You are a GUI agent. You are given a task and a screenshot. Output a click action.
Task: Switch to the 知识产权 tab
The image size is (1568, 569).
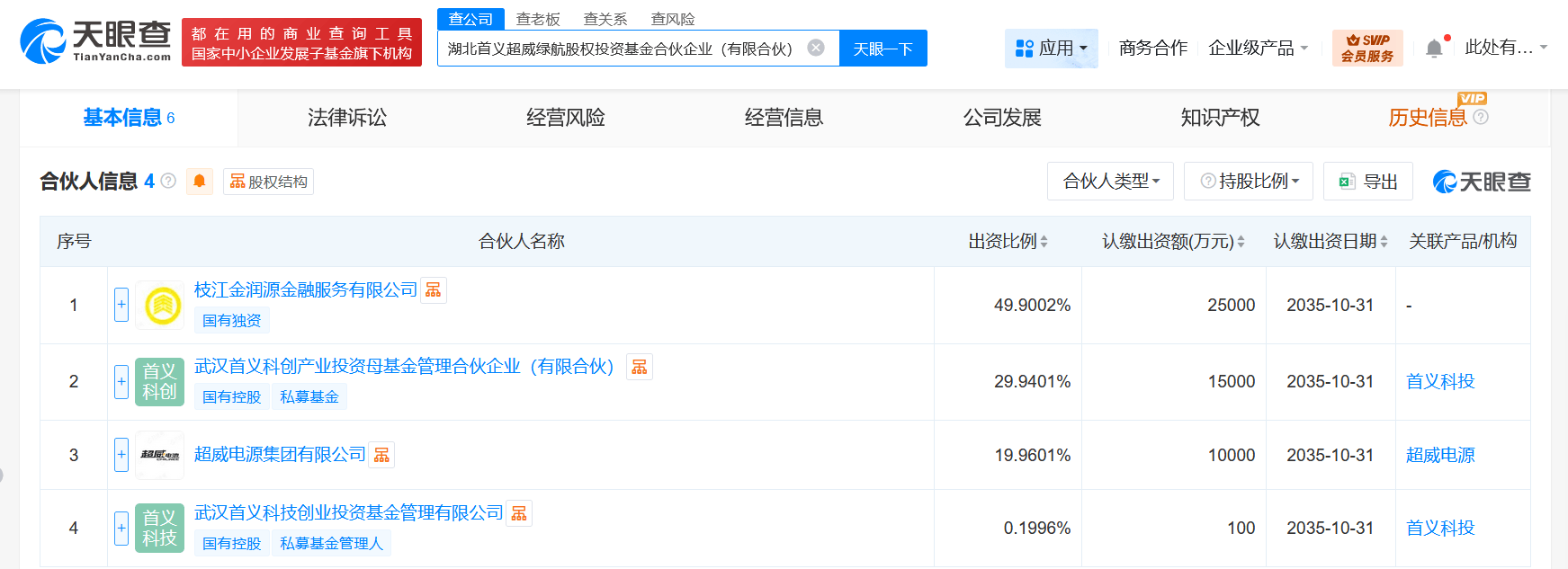(1220, 118)
